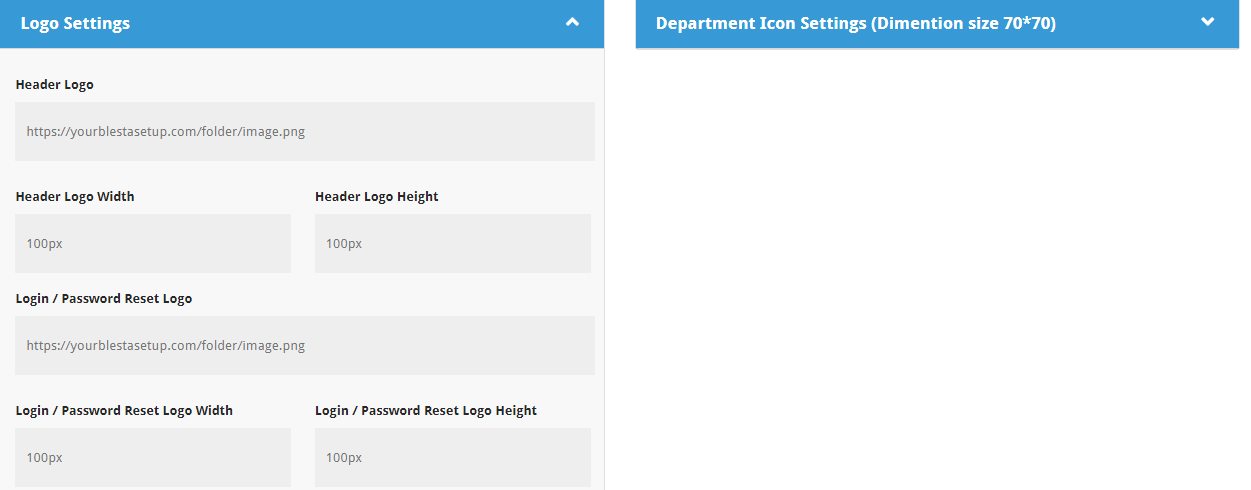1251x490 pixels.
Task: Click the Department Icon Settings title text
Action: [855, 23]
